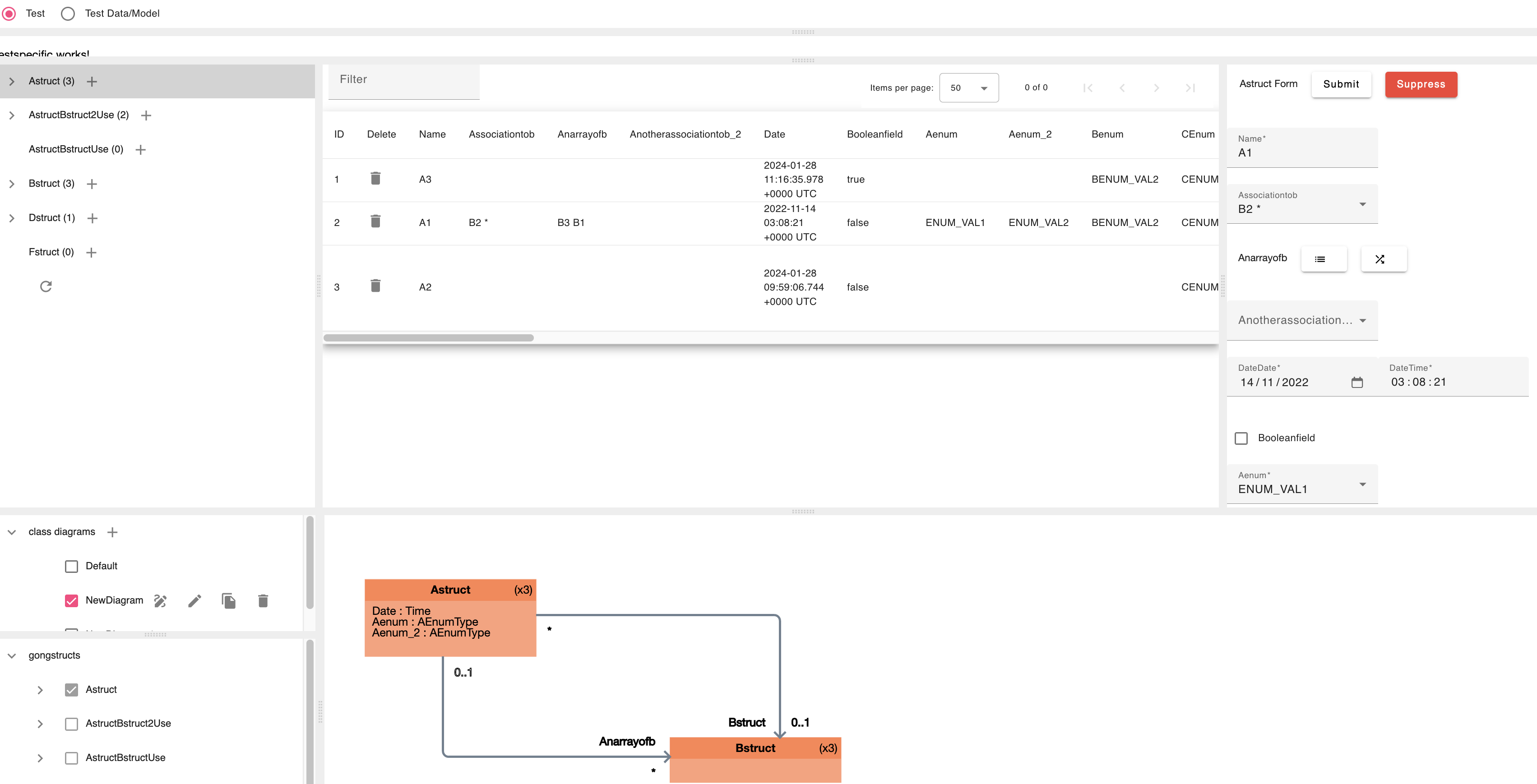The width and height of the screenshot is (1537, 784).
Task: Click pencil edit icon for NewDiagram
Action: [x=194, y=601]
